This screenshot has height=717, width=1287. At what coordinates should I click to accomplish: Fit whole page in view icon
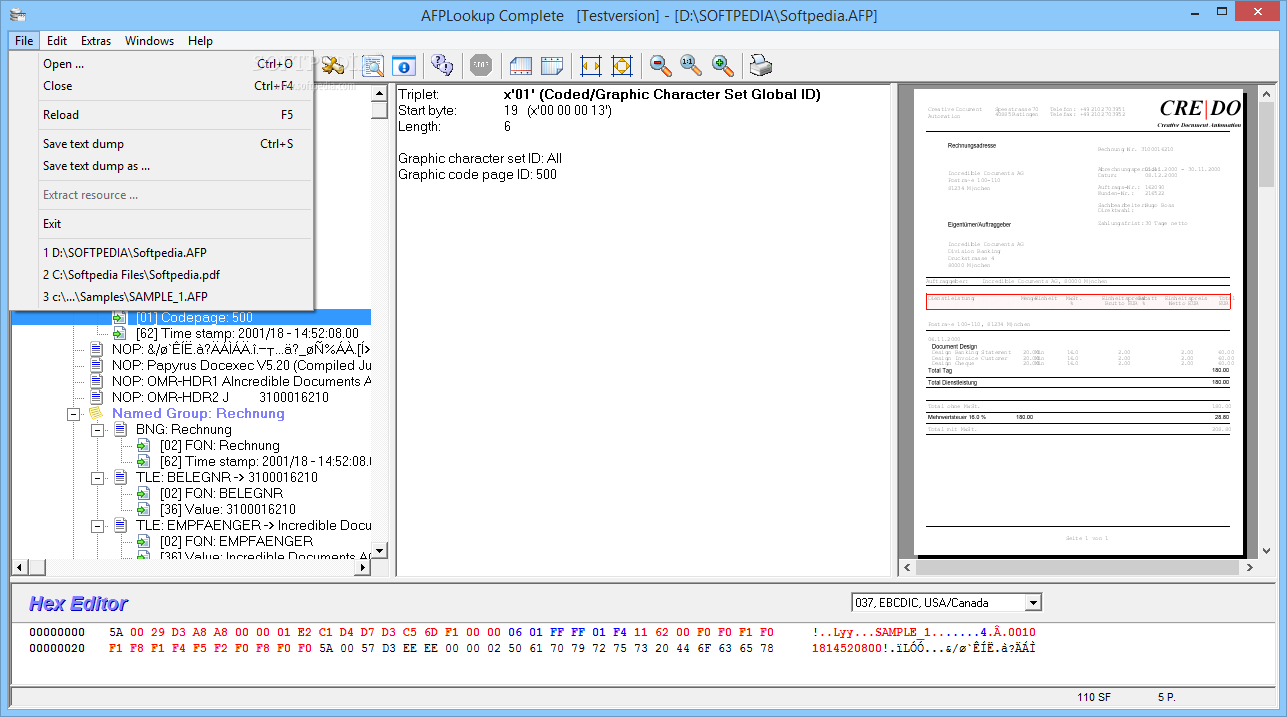(621, 66)
